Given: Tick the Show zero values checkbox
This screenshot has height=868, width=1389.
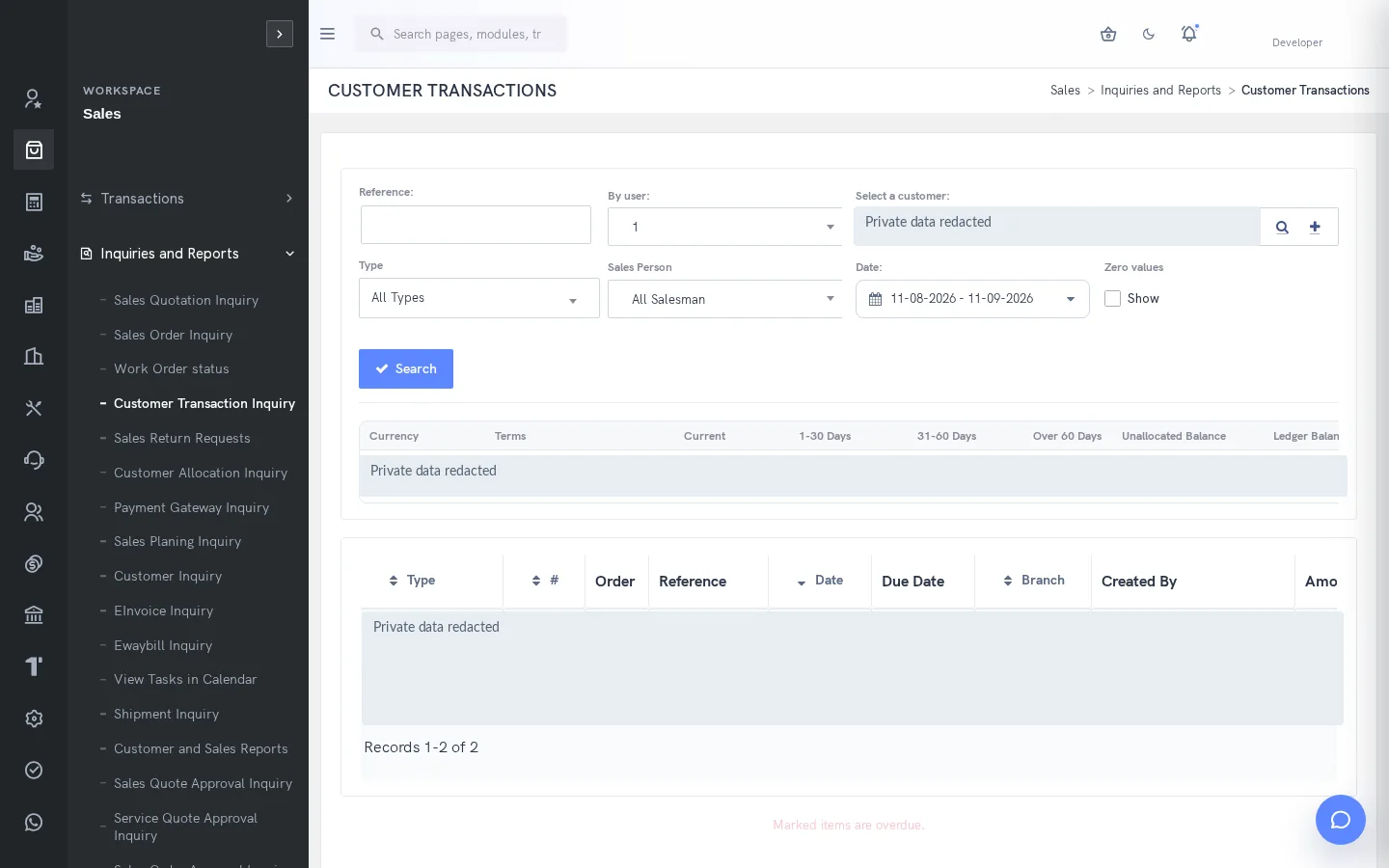Looking at the screenshot, I should pyautogui.click(x=1112, y=299).
